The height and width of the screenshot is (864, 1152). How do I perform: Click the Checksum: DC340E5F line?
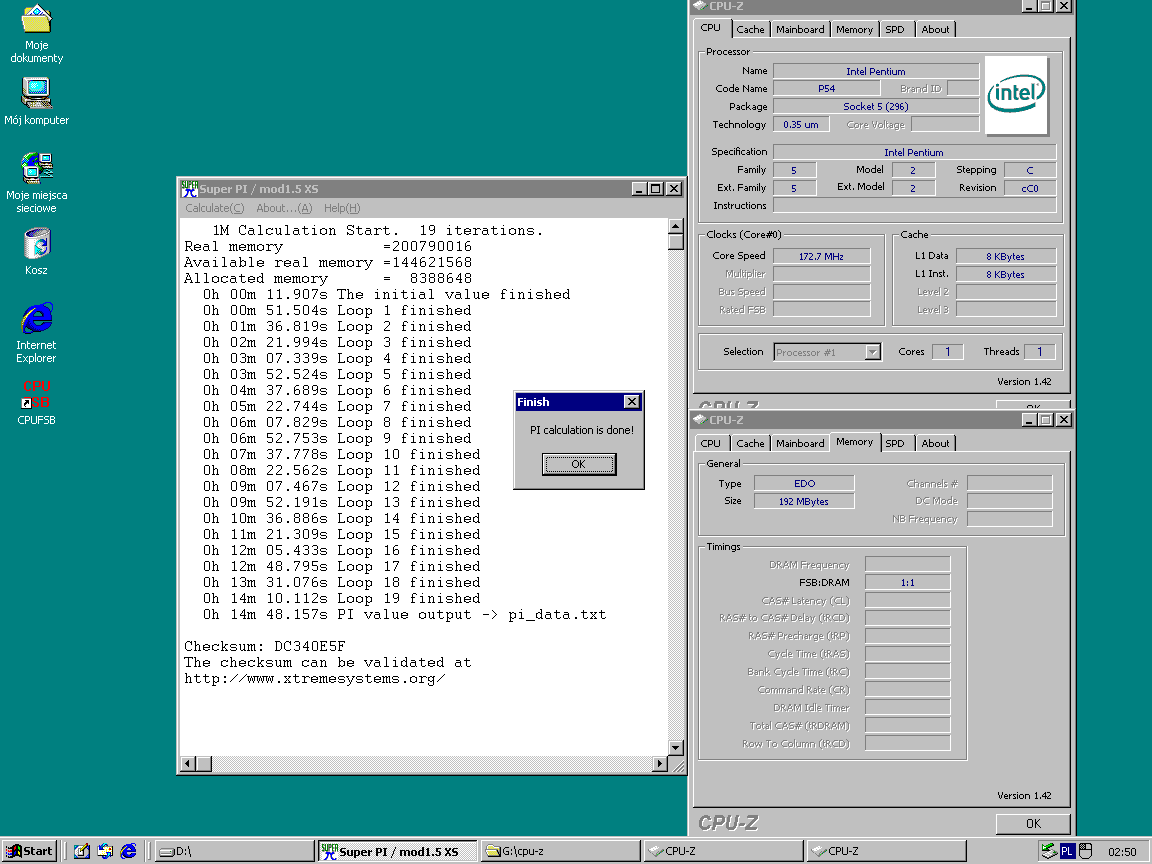tap(264, 647)
